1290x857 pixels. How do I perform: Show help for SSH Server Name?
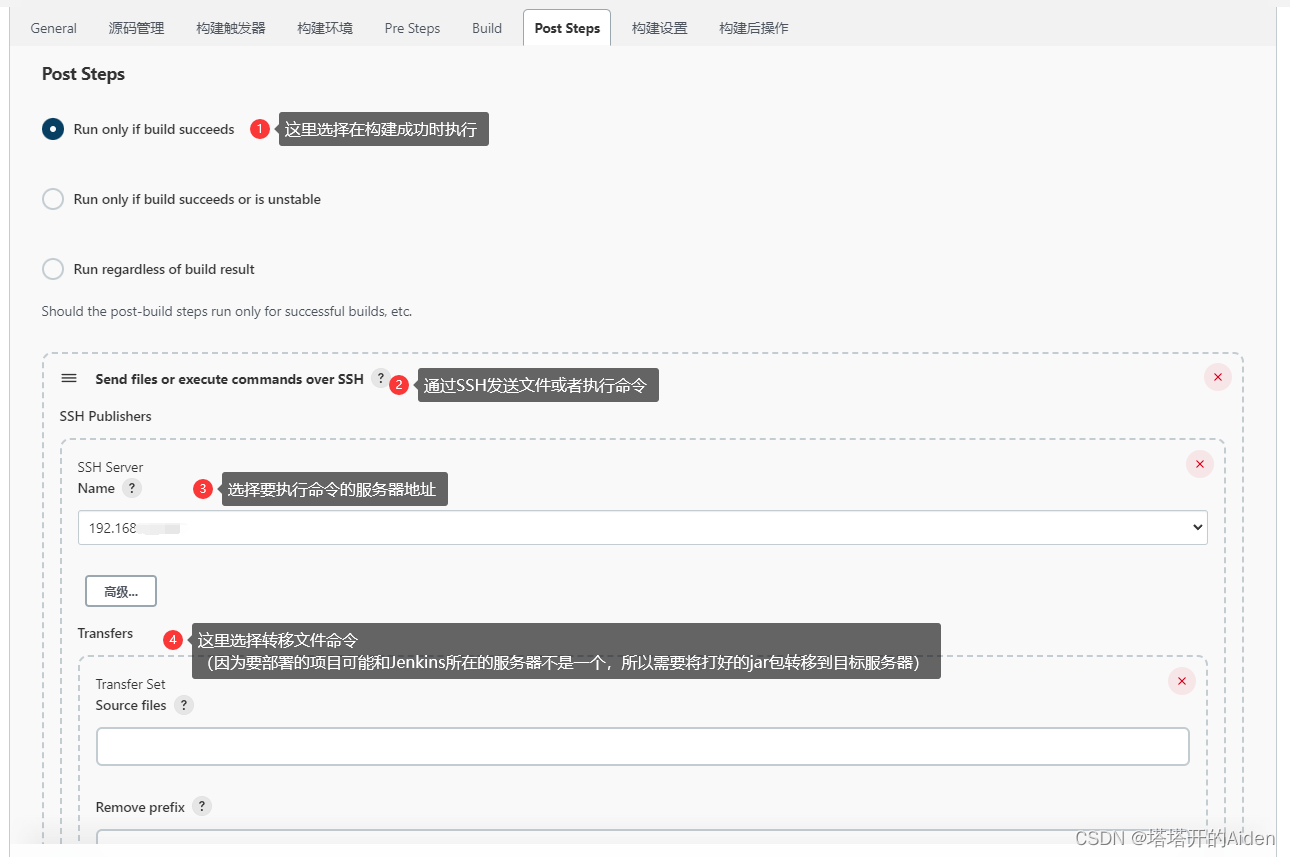[132, 488]
